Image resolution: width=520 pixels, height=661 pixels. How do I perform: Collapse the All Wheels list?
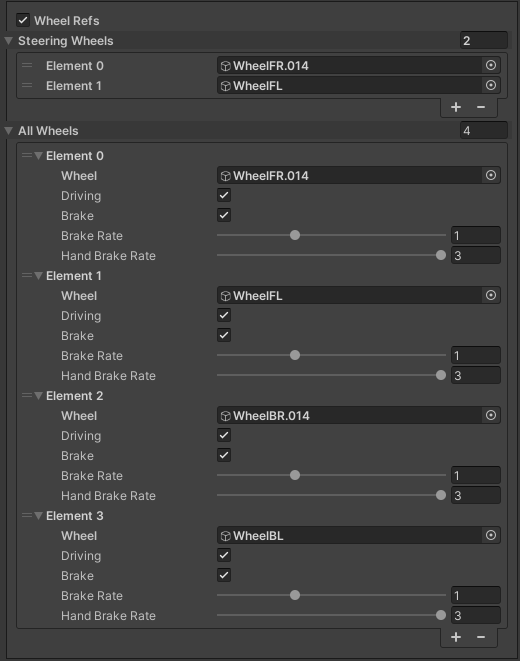(x=8, y=131)
